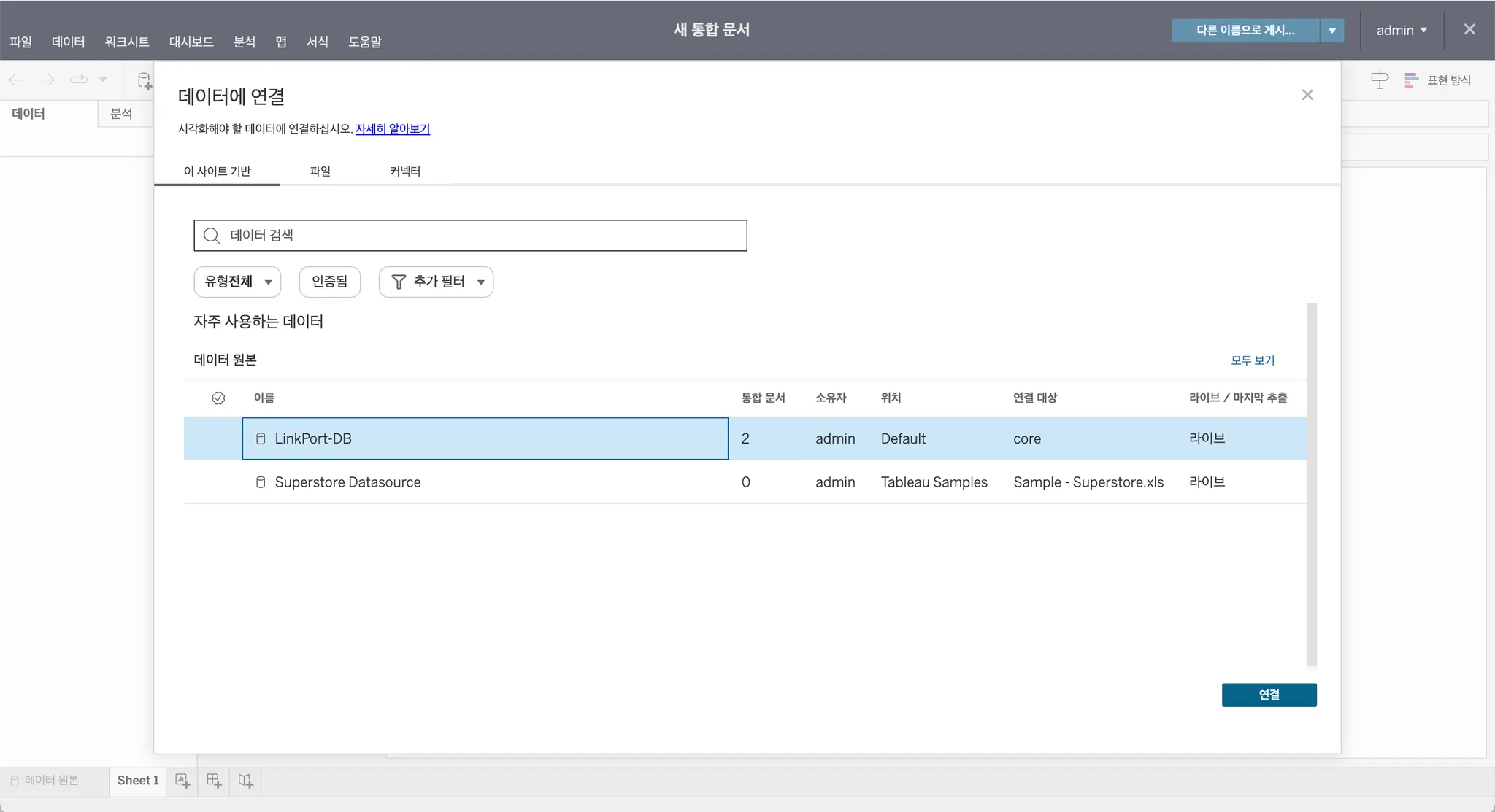Click the 데이터 검색 search field
1495x812 pixels.
(470, 236)
